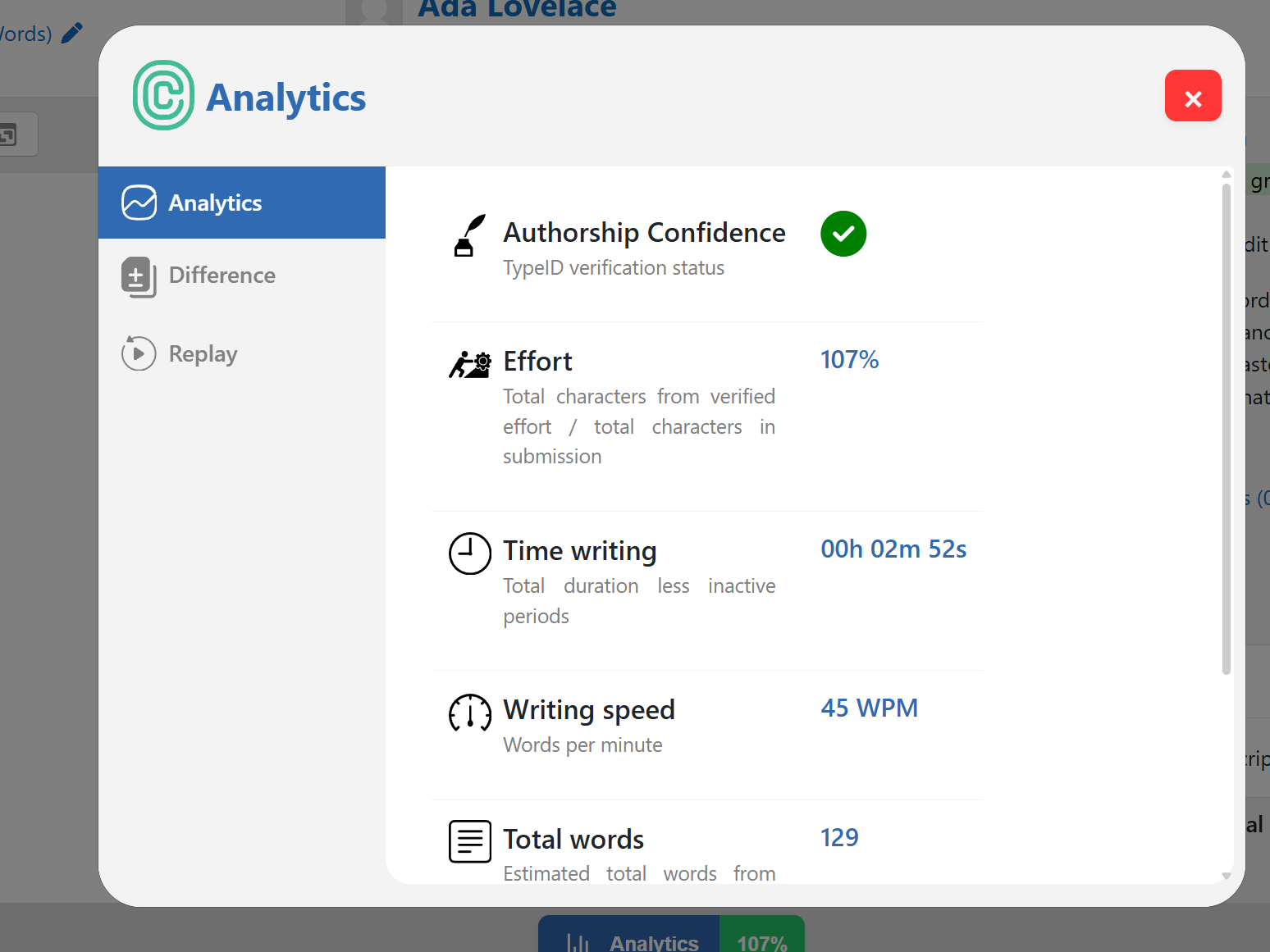Open the Replay tab

[203, 353]
